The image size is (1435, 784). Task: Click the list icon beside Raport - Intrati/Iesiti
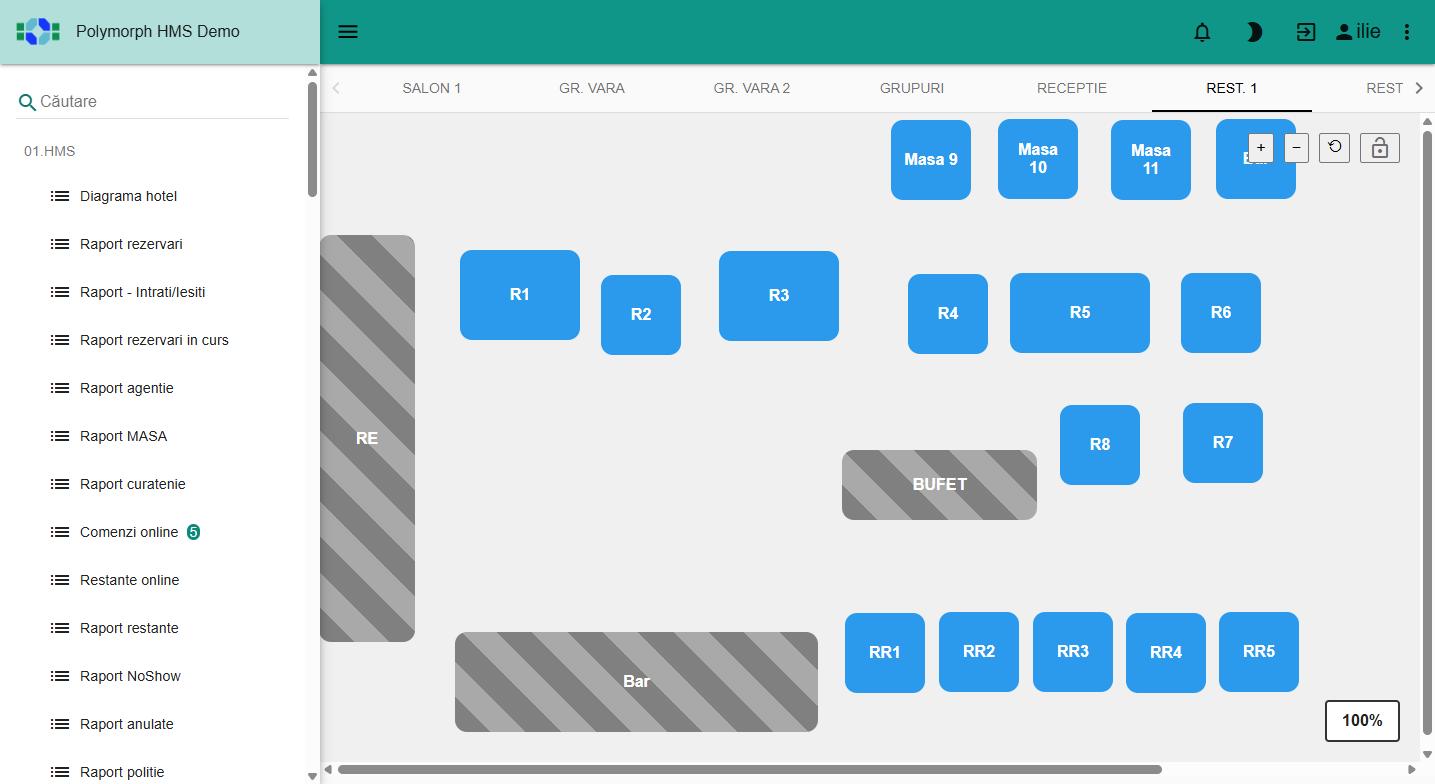(60, 292)
